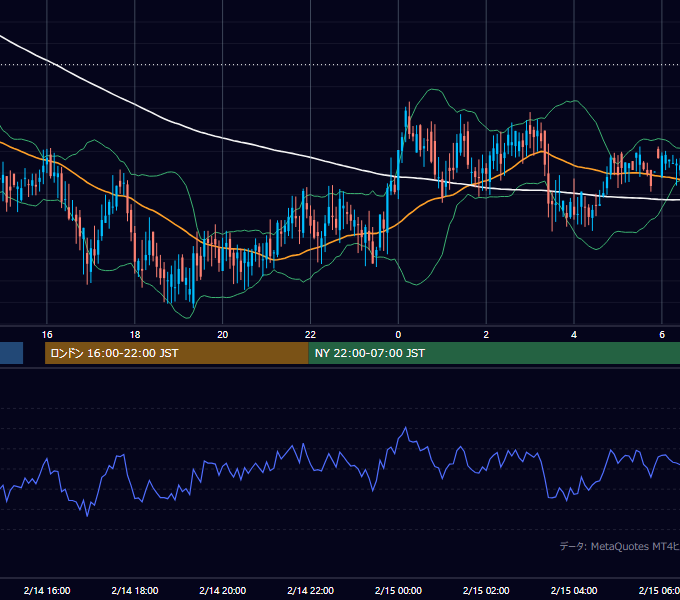680x600 pixels.
Task: Click the hour '18' axis tick label
Action: [135, 334]
